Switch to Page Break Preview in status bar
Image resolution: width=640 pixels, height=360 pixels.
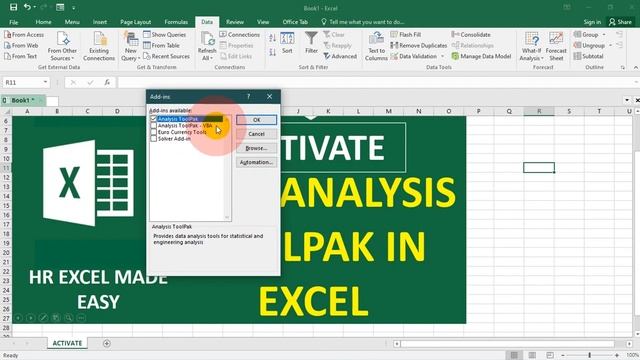tap(550, 355)
